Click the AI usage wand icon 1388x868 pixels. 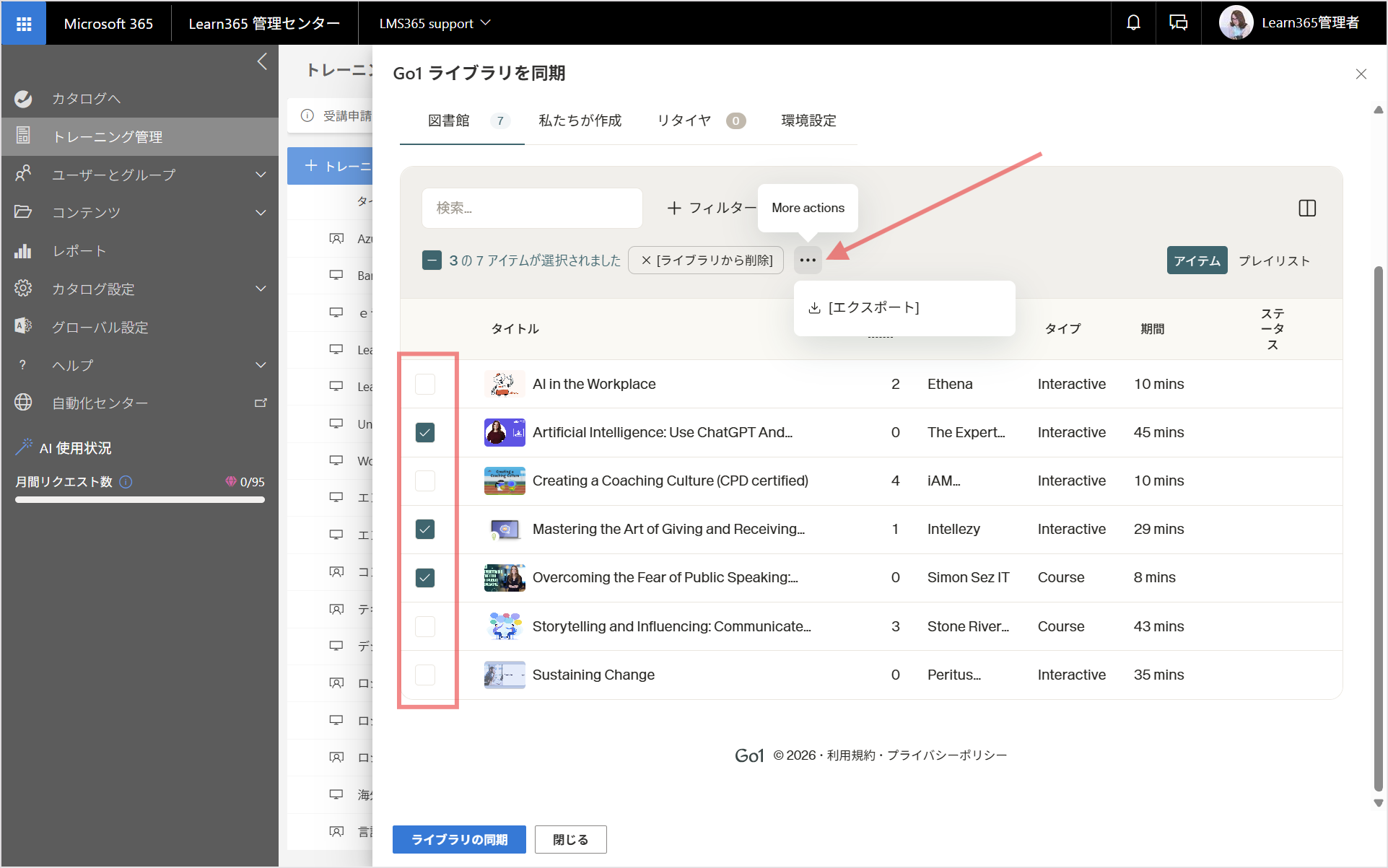23,447
